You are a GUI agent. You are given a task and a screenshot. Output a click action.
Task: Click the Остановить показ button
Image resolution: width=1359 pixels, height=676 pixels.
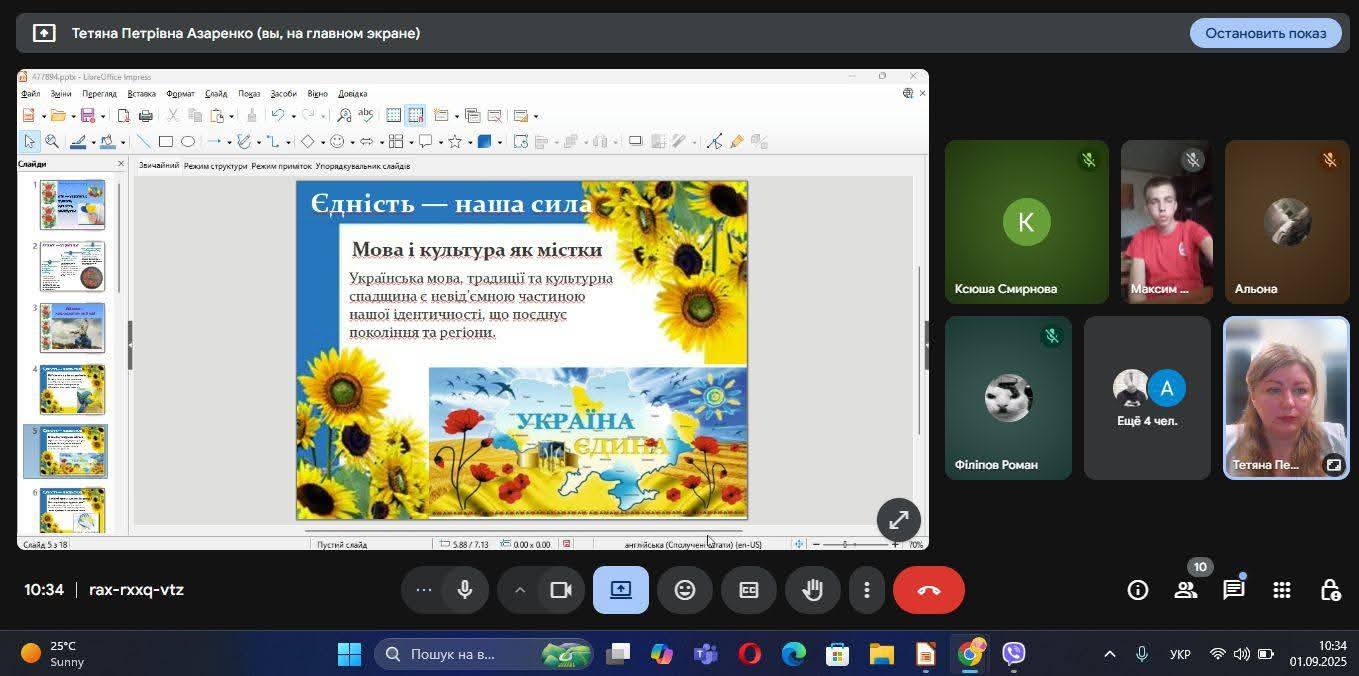[1265, 33]
